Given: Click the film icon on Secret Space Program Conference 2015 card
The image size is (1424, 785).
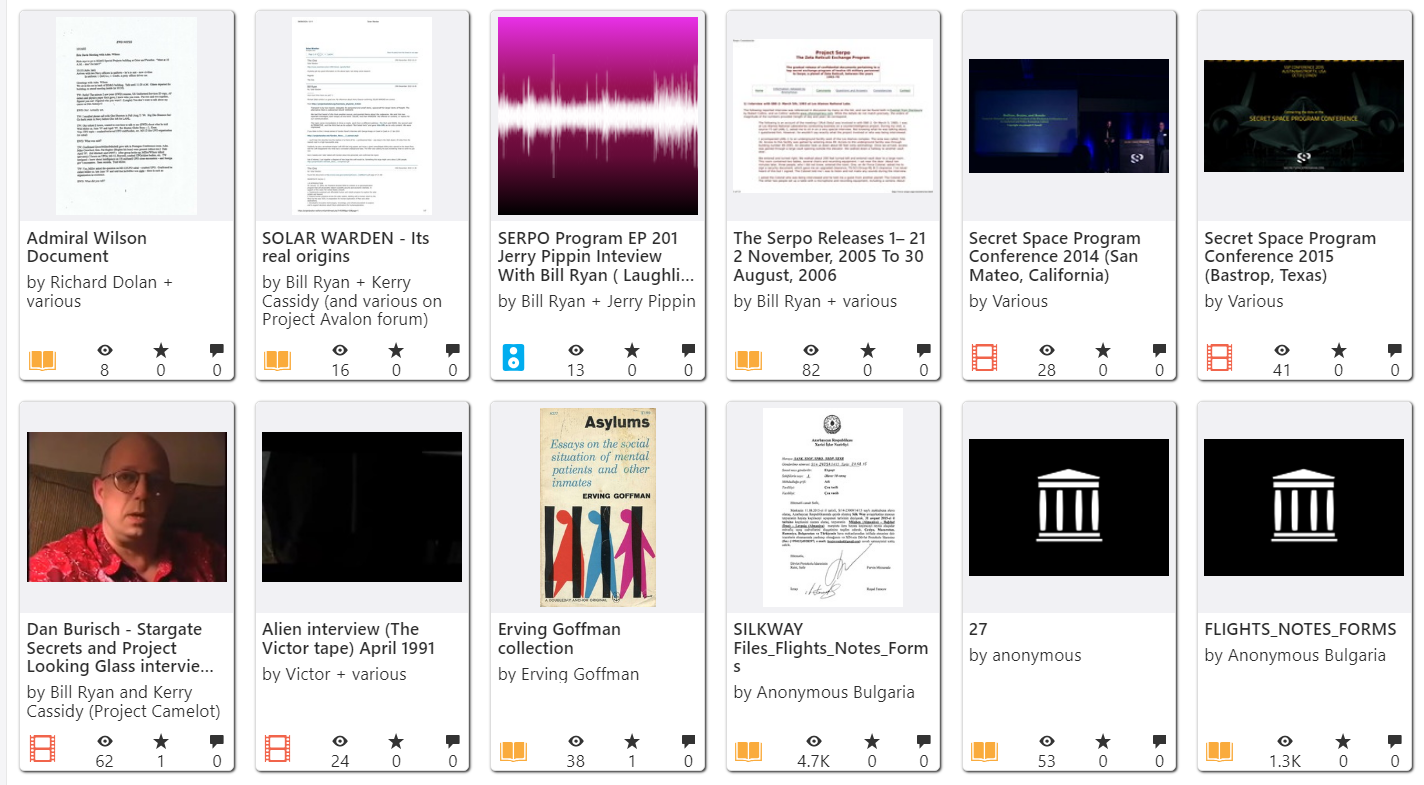Looking at the screenshot, I should click(x=1219, y=357).
